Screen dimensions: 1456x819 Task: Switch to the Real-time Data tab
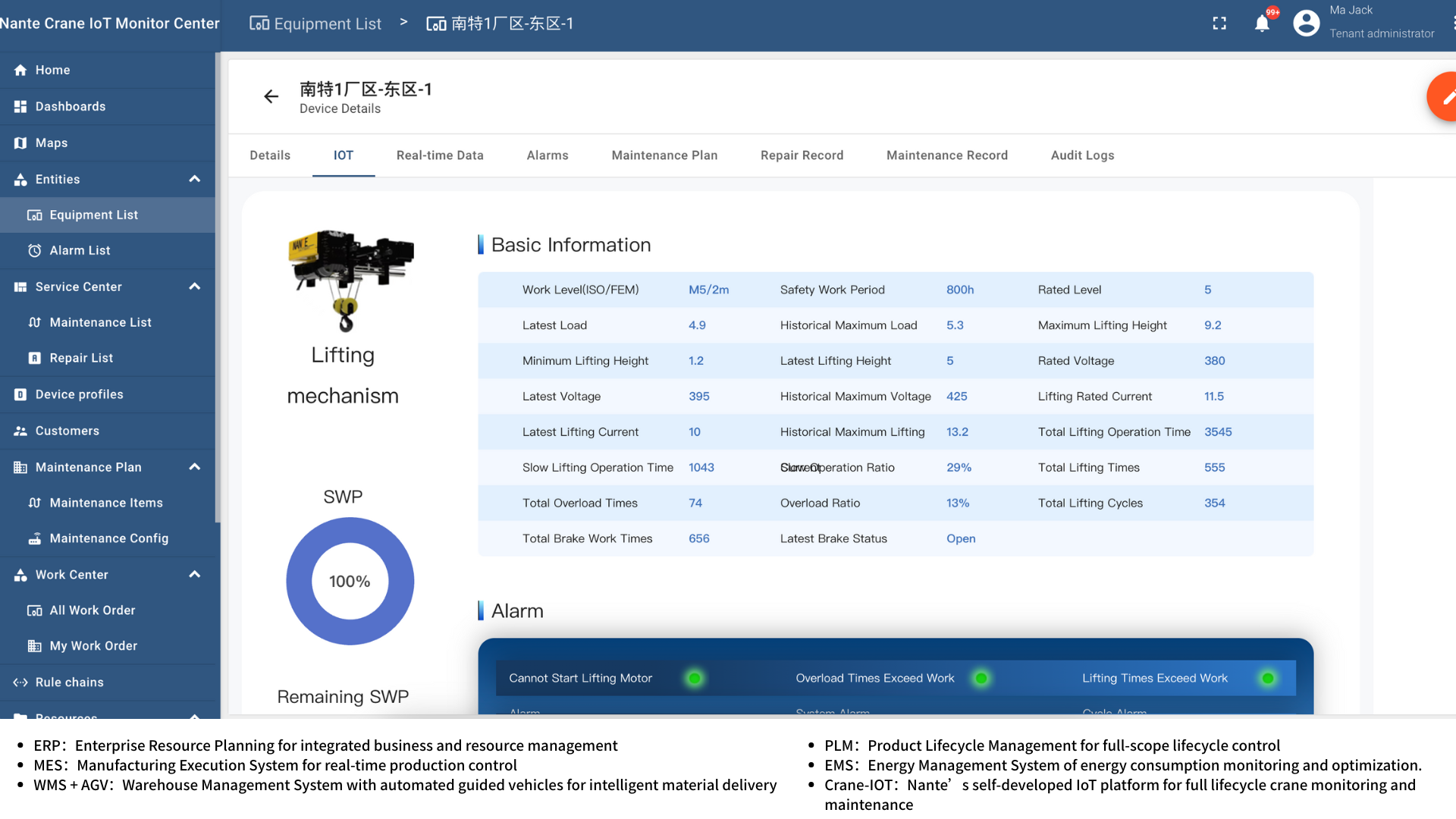tap(440, 155)
